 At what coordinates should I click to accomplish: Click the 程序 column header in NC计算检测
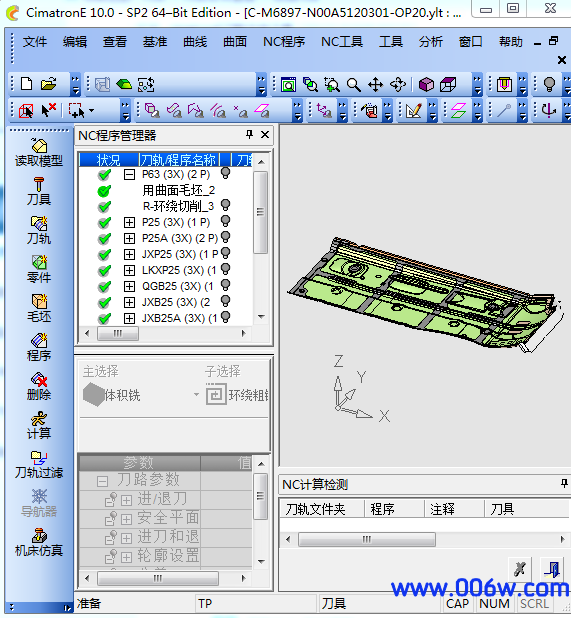coord(394,509)
